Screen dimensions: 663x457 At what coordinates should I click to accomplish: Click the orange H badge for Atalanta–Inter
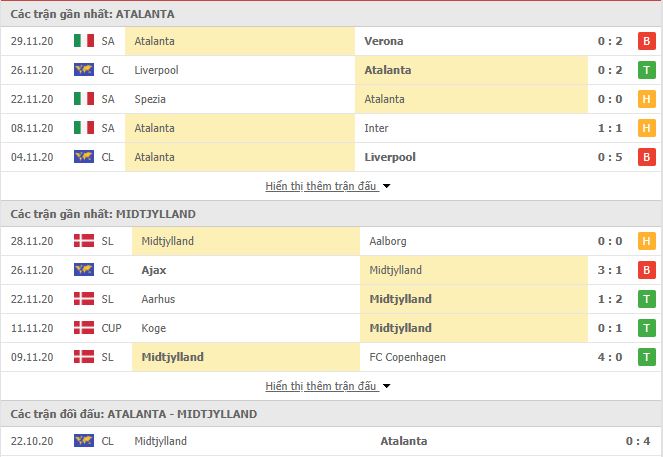pyautogui.click(x=647, y=128)
